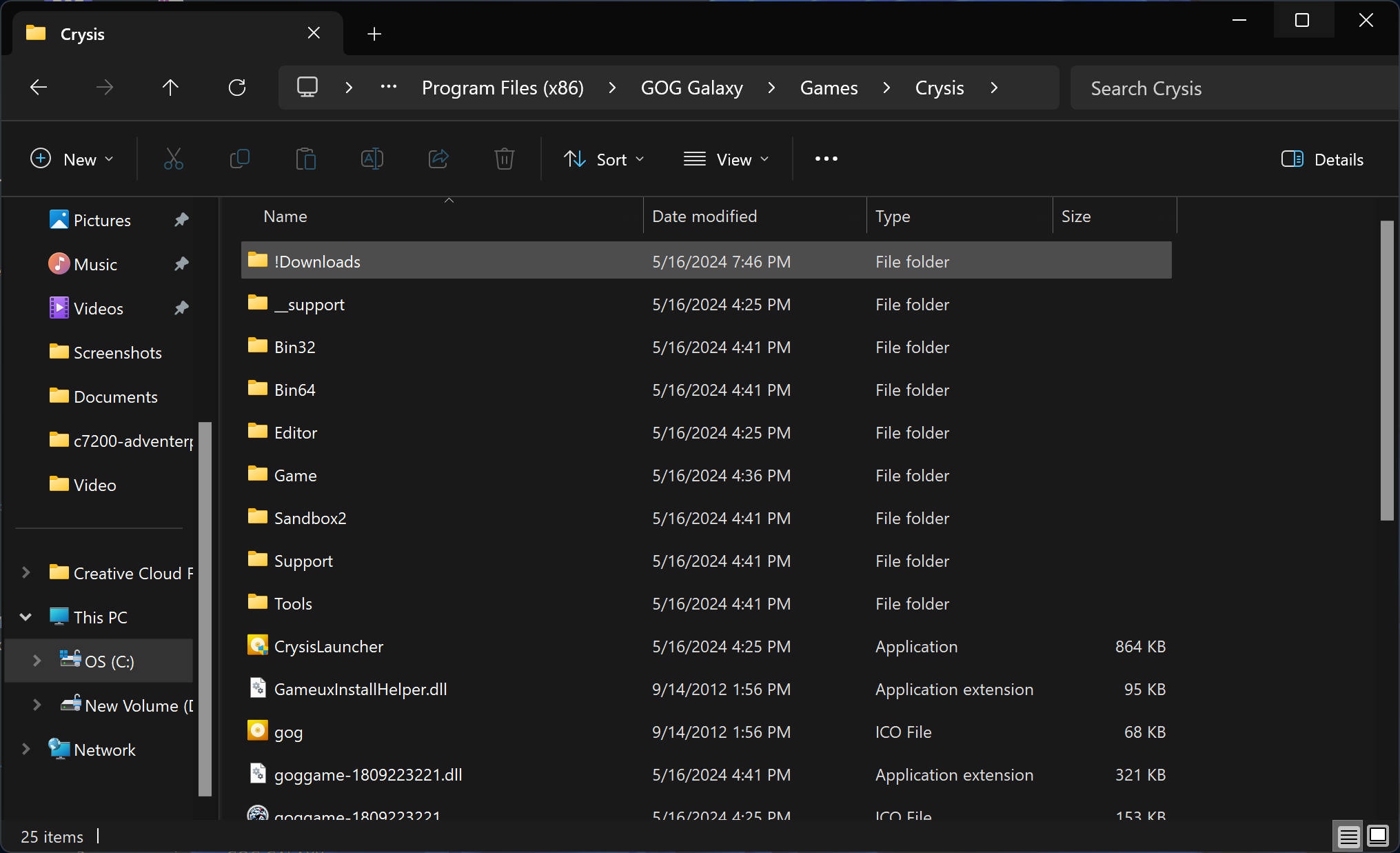1400x853 pixels.
Task: Collapse This PC tree node
Action: (26, 616)
